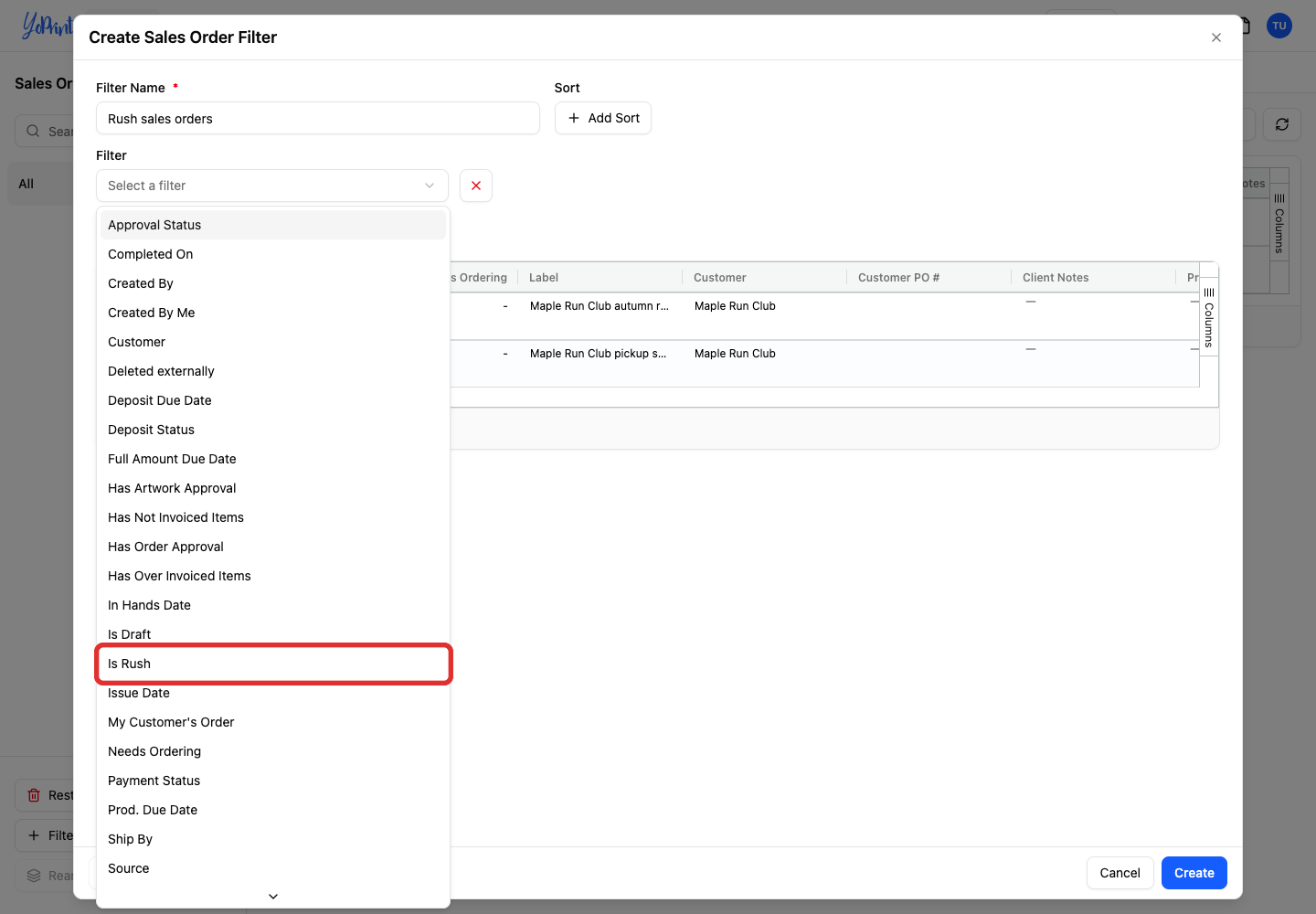Edit the Filter Name input field
Viewport: 1316px width, 914px height.
pos(318,118)
